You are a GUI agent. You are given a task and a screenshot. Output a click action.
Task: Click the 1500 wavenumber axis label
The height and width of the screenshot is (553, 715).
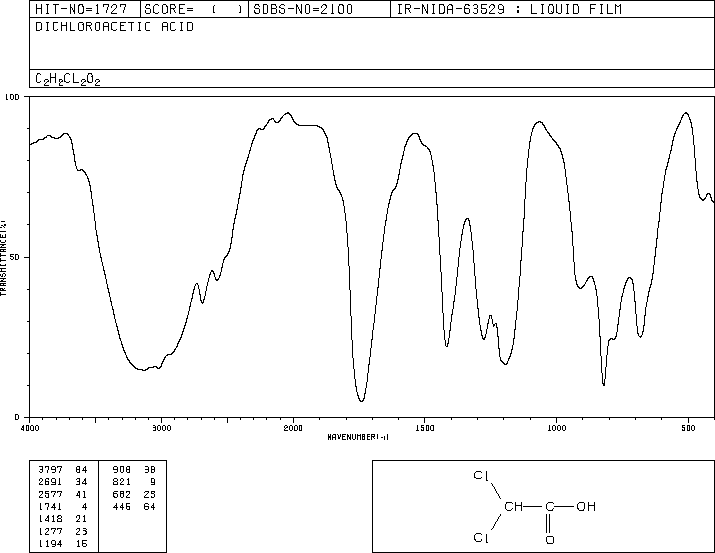(x=425, y=428)
